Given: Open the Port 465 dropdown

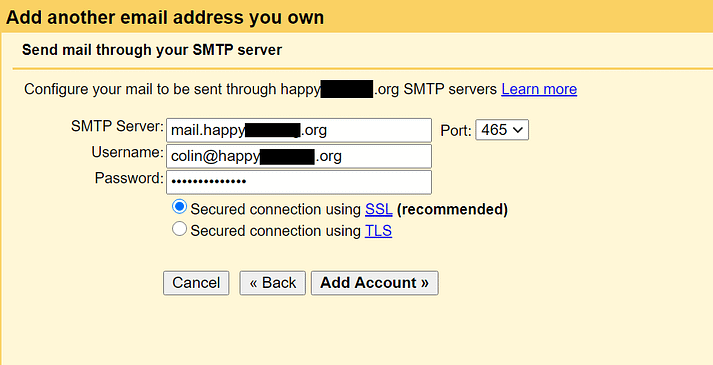Looking at the screenshot, I should click(x=502, y=130).
